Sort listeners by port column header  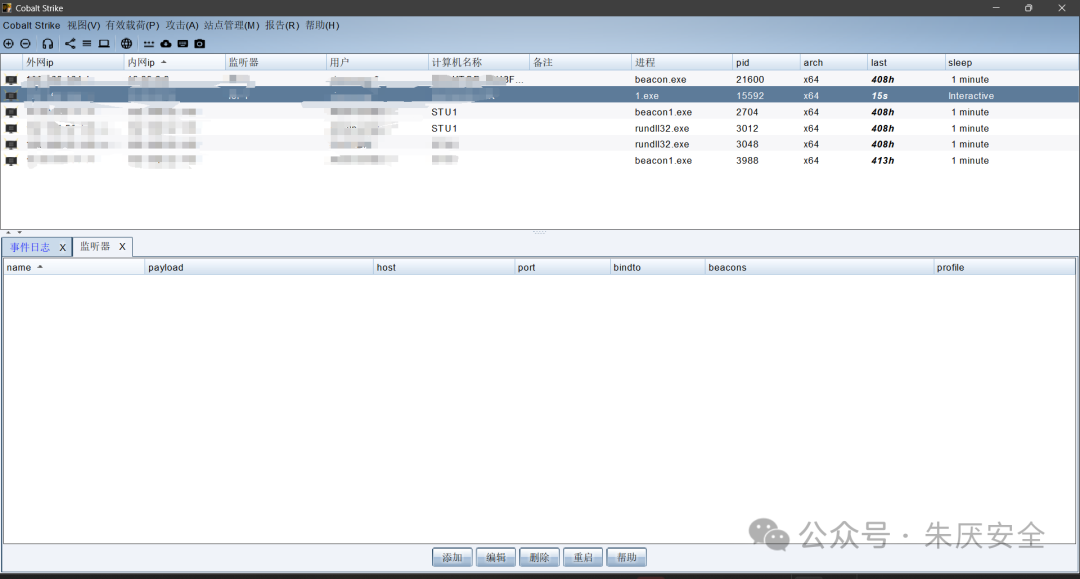coord(562,267)
